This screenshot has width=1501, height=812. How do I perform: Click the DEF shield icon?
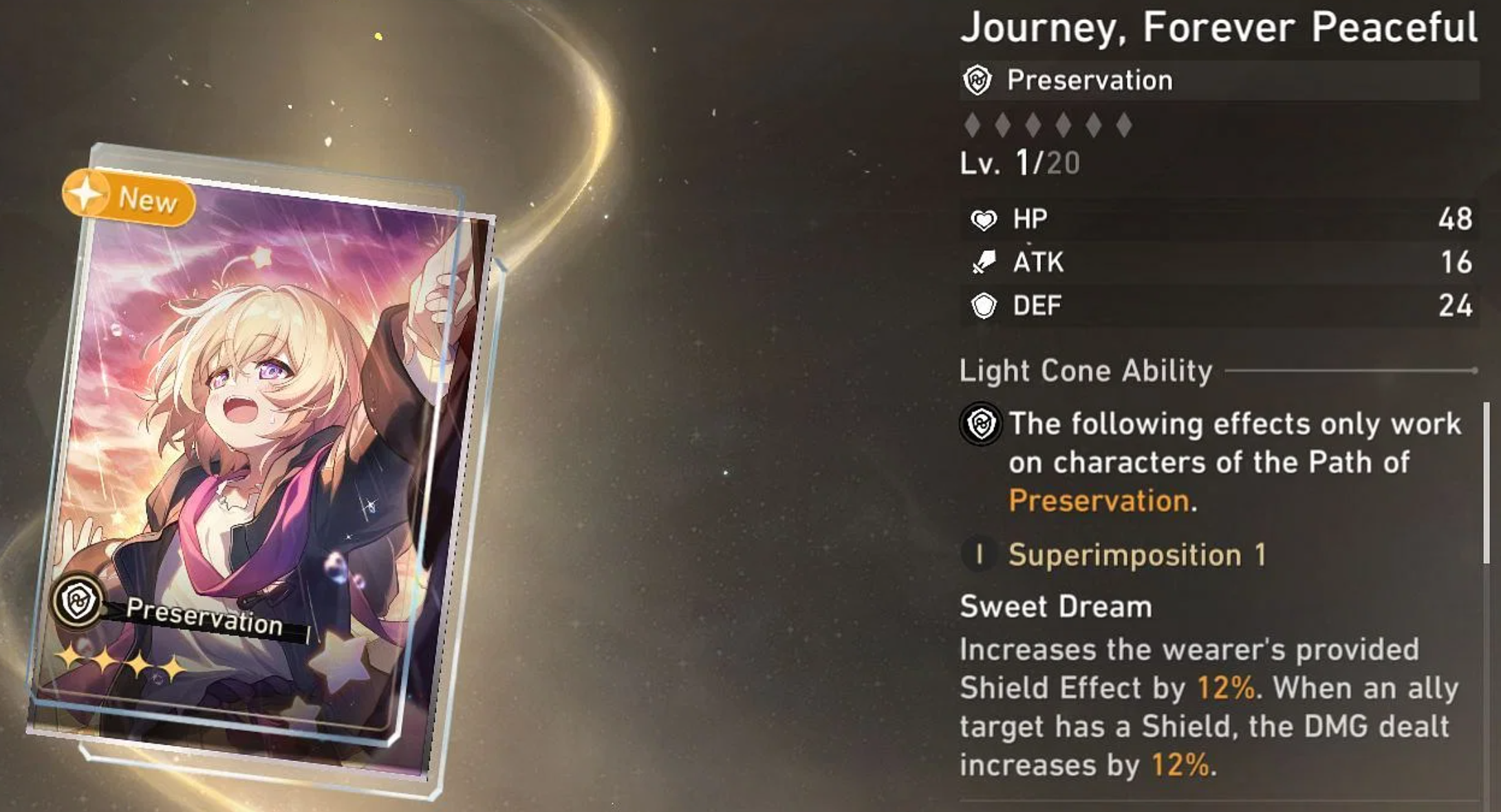point(984,306)
